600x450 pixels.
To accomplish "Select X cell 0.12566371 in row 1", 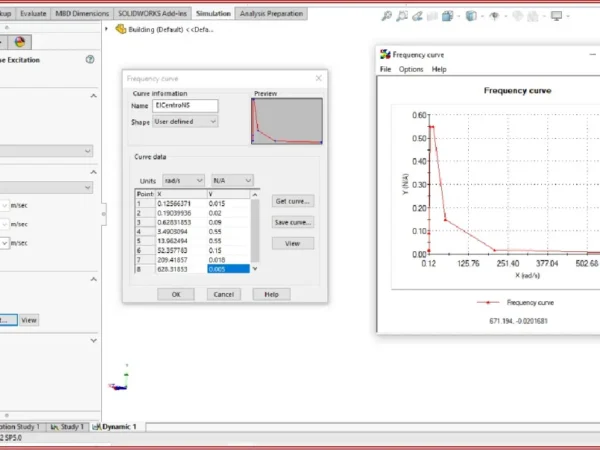I will coord(181,204).
